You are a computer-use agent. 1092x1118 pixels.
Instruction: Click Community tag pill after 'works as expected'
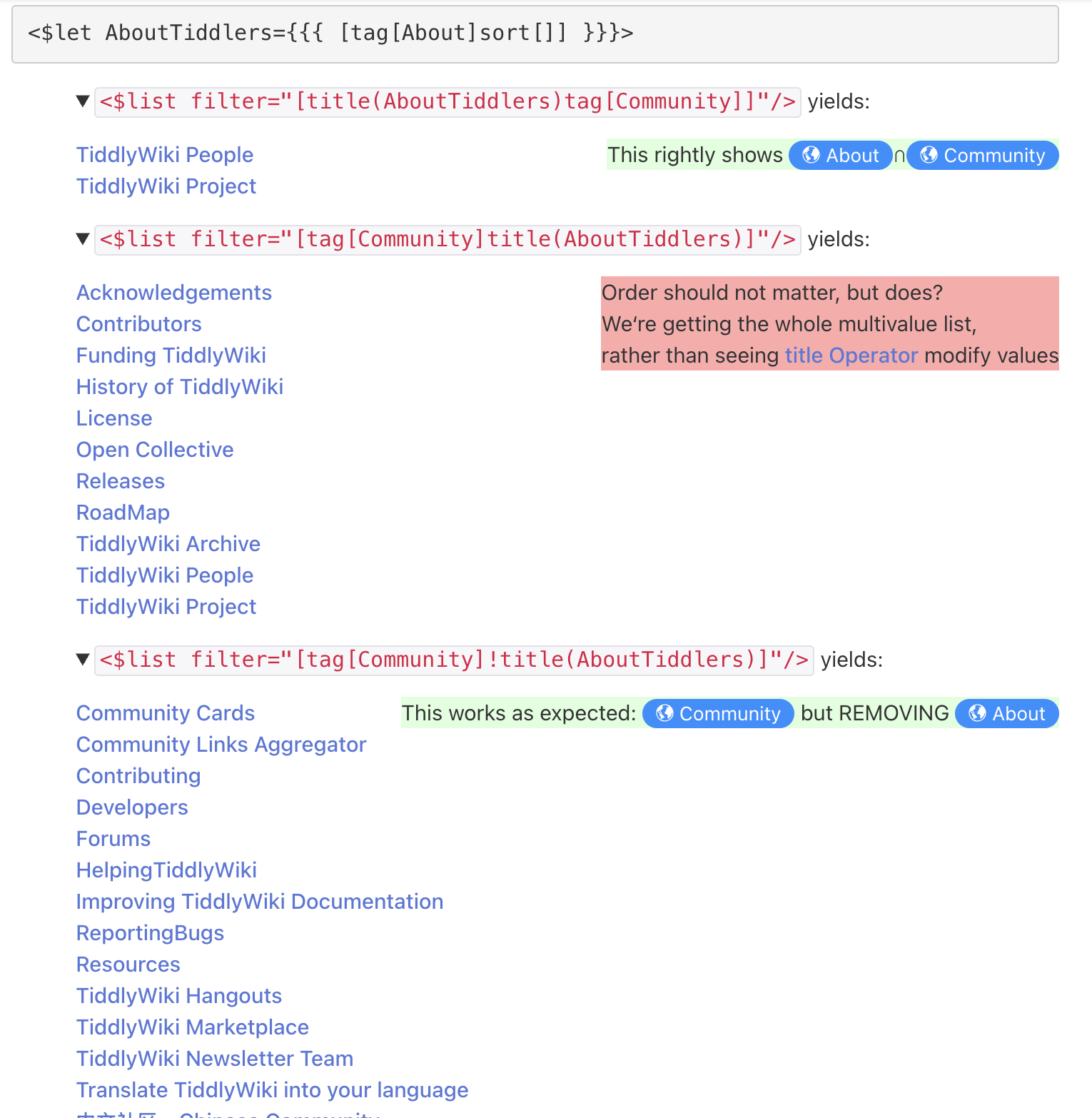tap(717, 714)
